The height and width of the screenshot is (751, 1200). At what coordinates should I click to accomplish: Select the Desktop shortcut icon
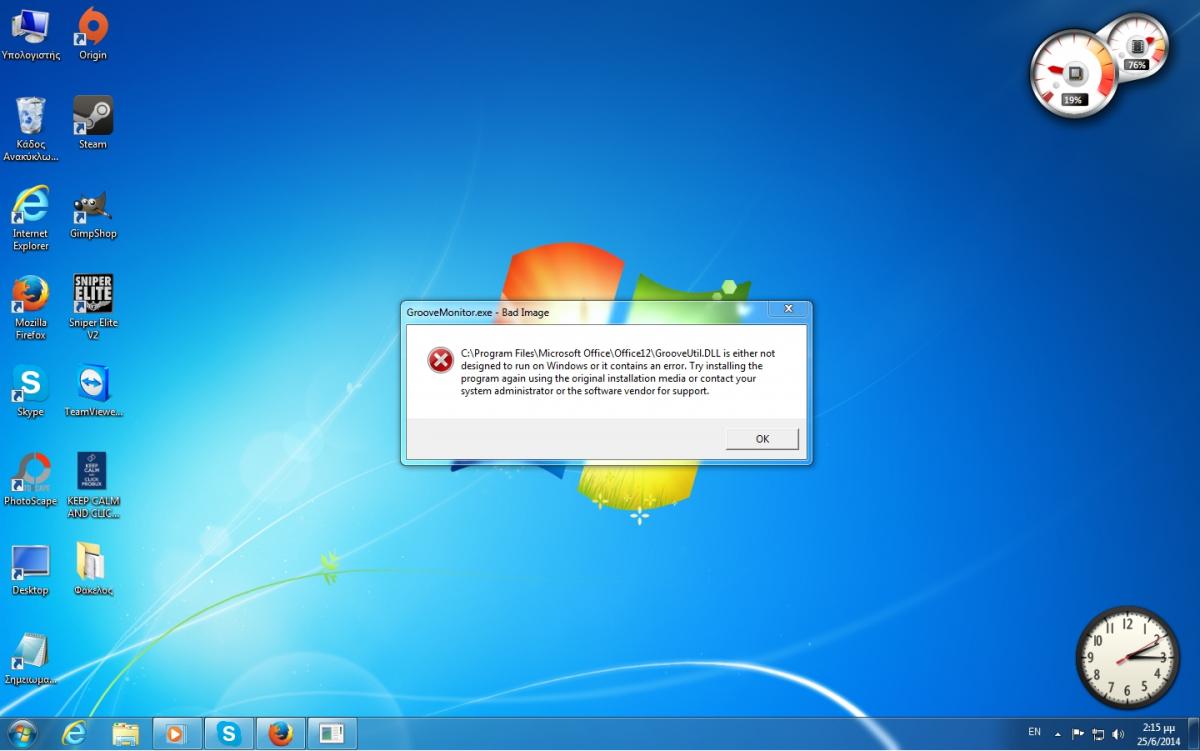click(30, 569)
